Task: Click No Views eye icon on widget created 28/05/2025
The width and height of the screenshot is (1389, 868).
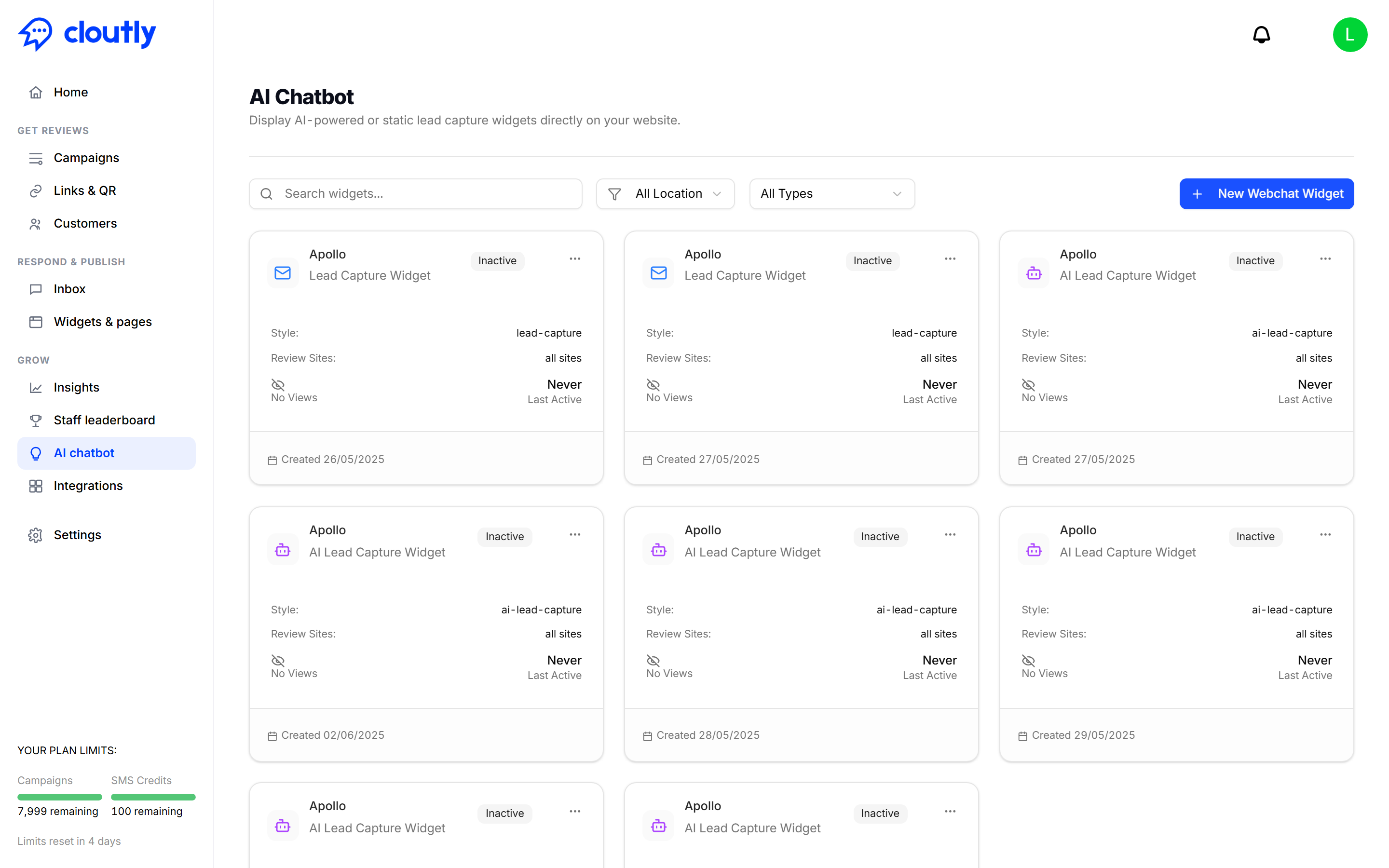Action: click(x=653, y=660)
